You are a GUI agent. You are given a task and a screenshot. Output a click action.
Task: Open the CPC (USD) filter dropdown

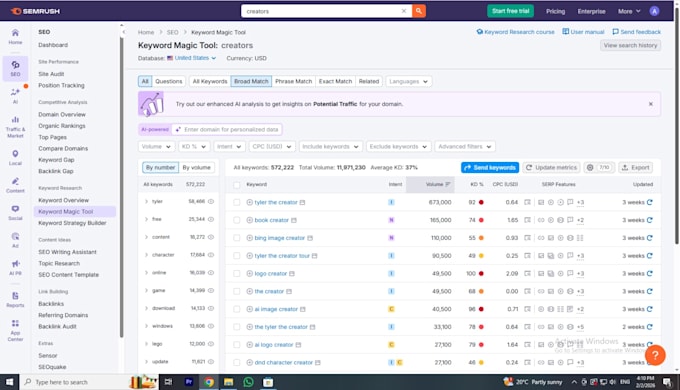click(272, 147)
